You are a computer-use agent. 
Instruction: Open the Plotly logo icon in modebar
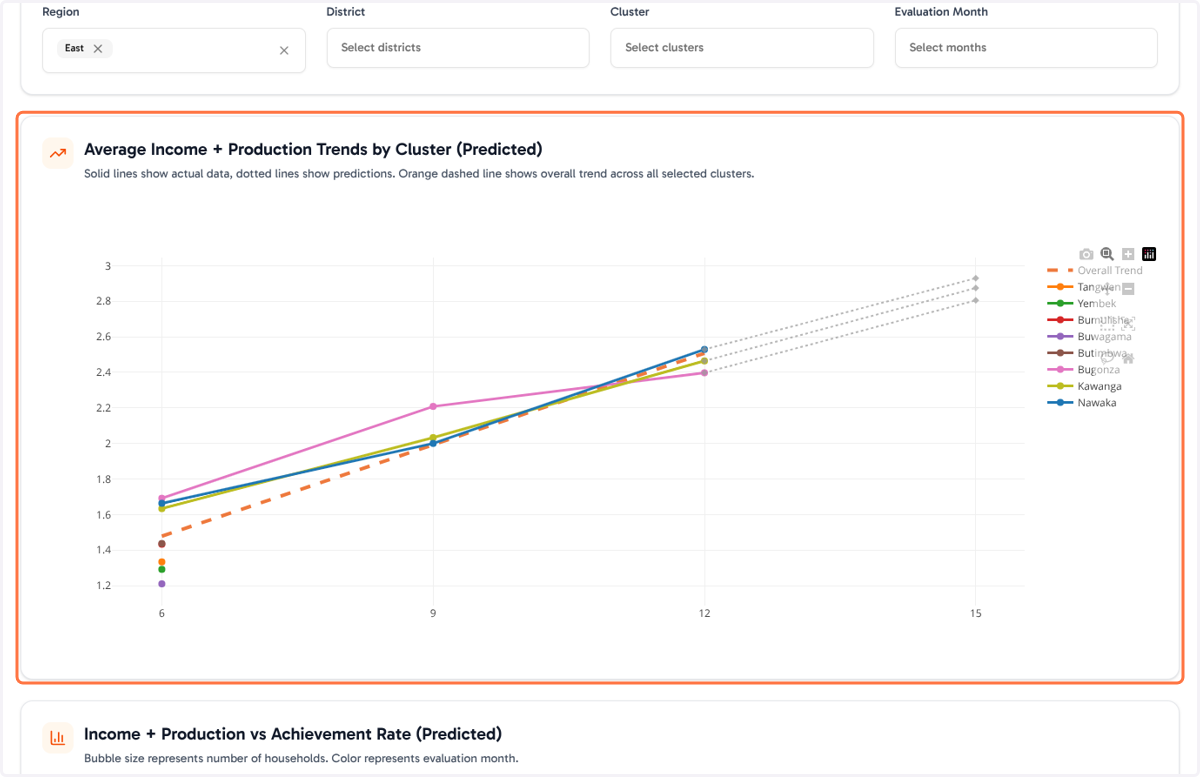pos(1149,254)
